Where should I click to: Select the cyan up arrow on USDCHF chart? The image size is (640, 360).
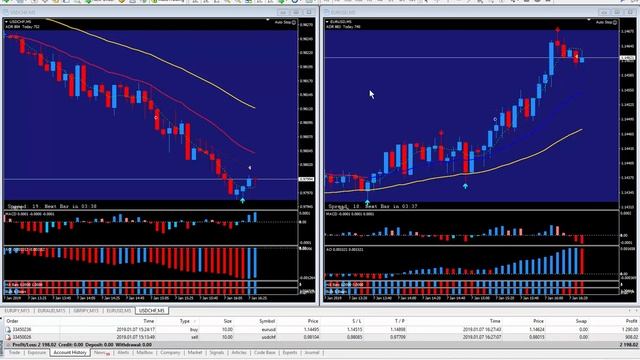point(242,200)
